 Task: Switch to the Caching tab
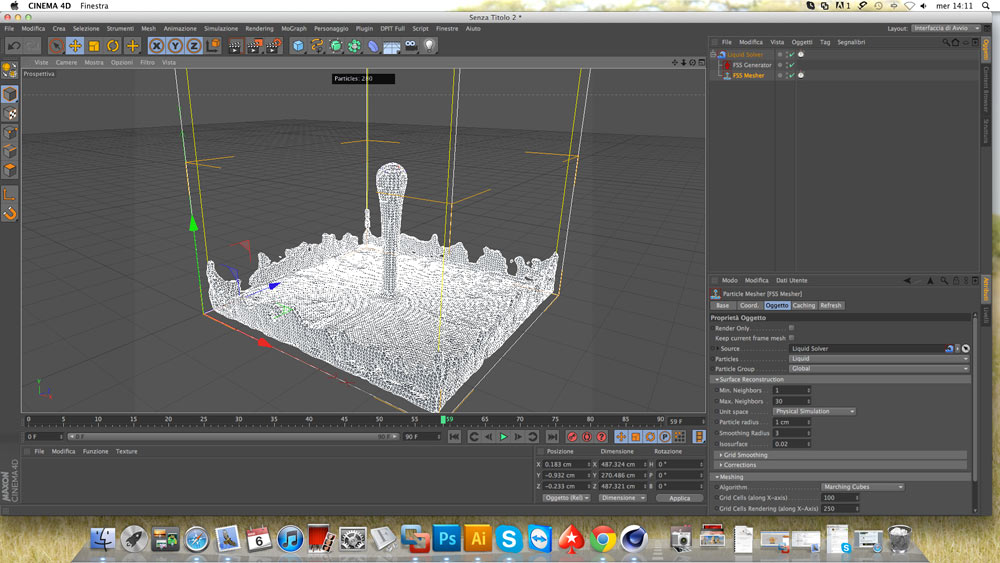click(x=804, y=306)
